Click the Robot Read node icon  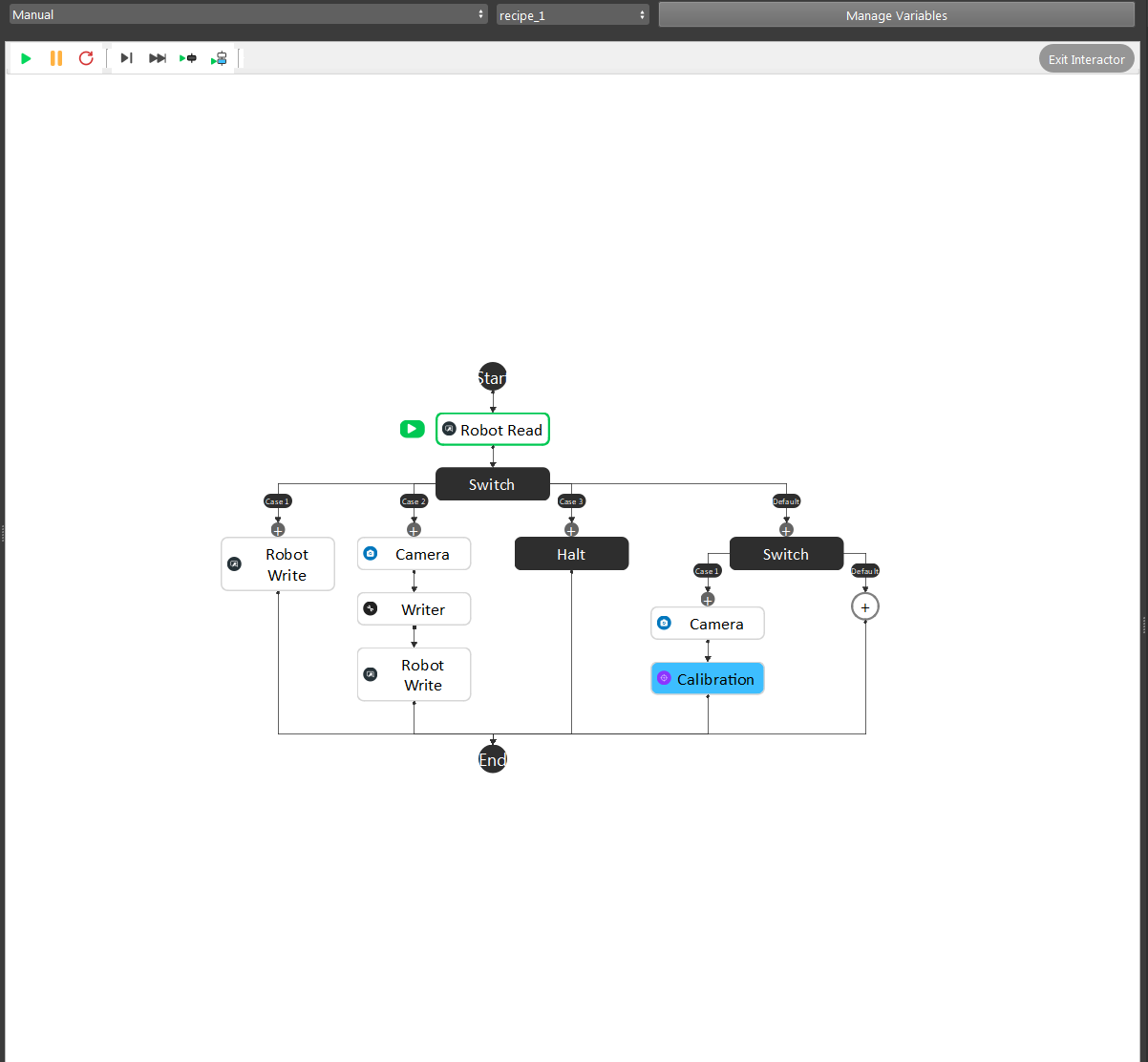pos(449,430)
